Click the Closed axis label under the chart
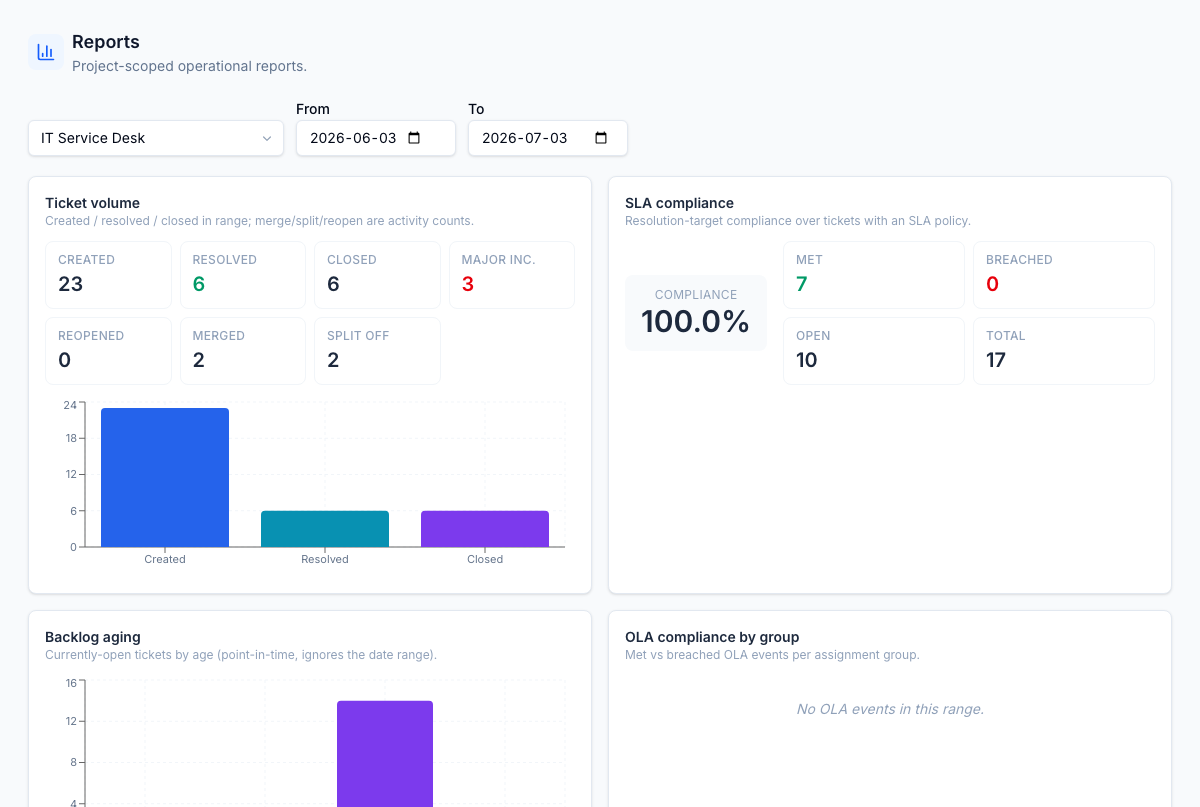This screenshot has height=807, width=1200. tap(485, 559)
